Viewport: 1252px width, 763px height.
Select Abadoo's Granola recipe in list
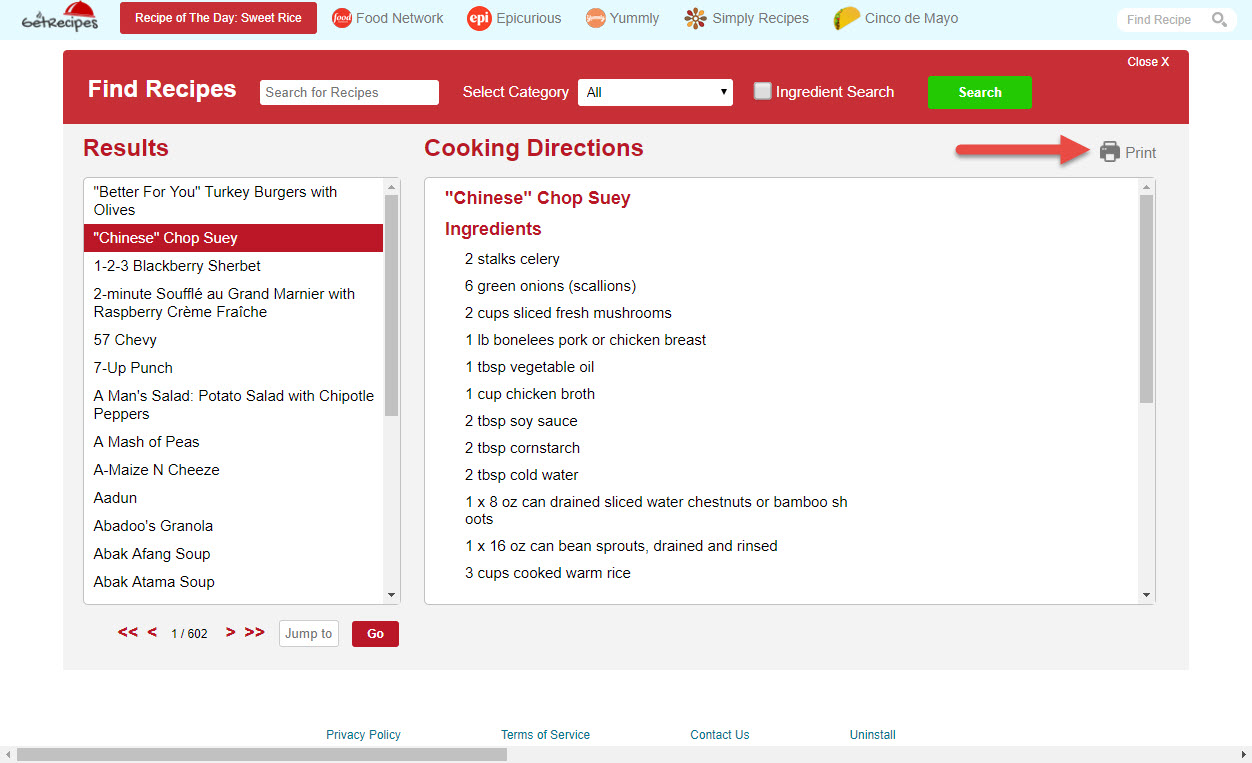click(153, 526)
